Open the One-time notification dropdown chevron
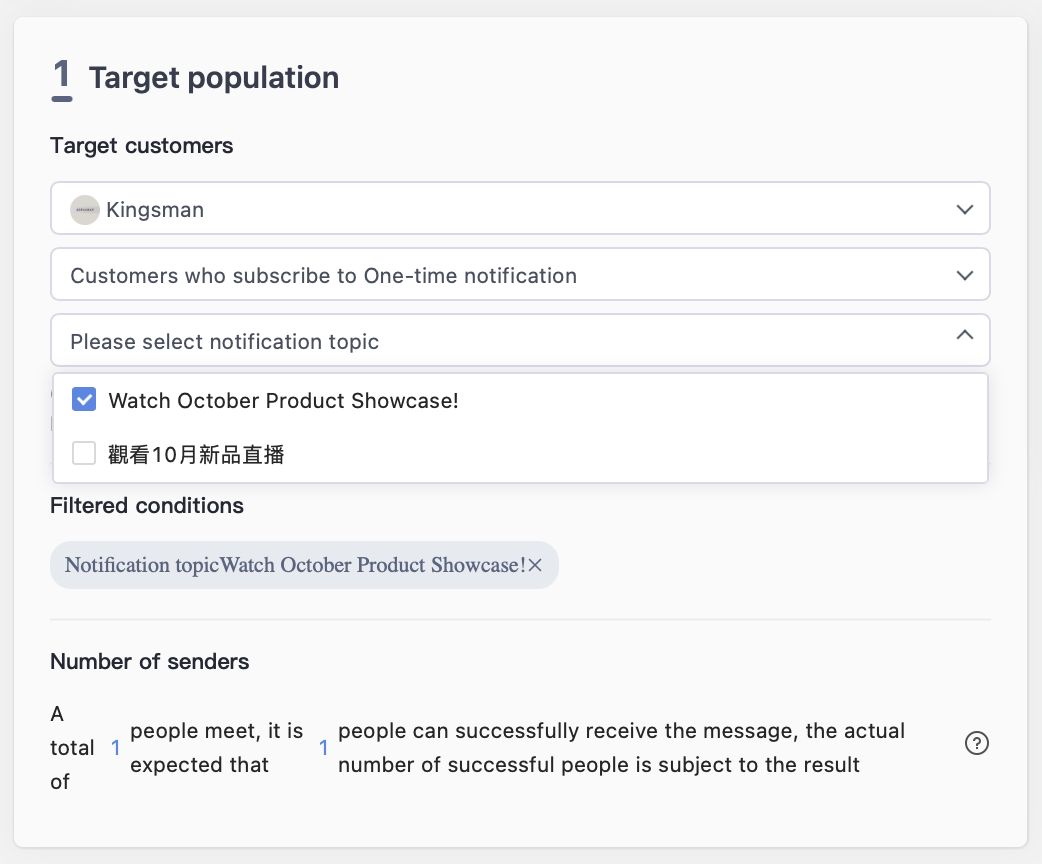Screen dimensions: 1042x864 (x=964, y=275)
